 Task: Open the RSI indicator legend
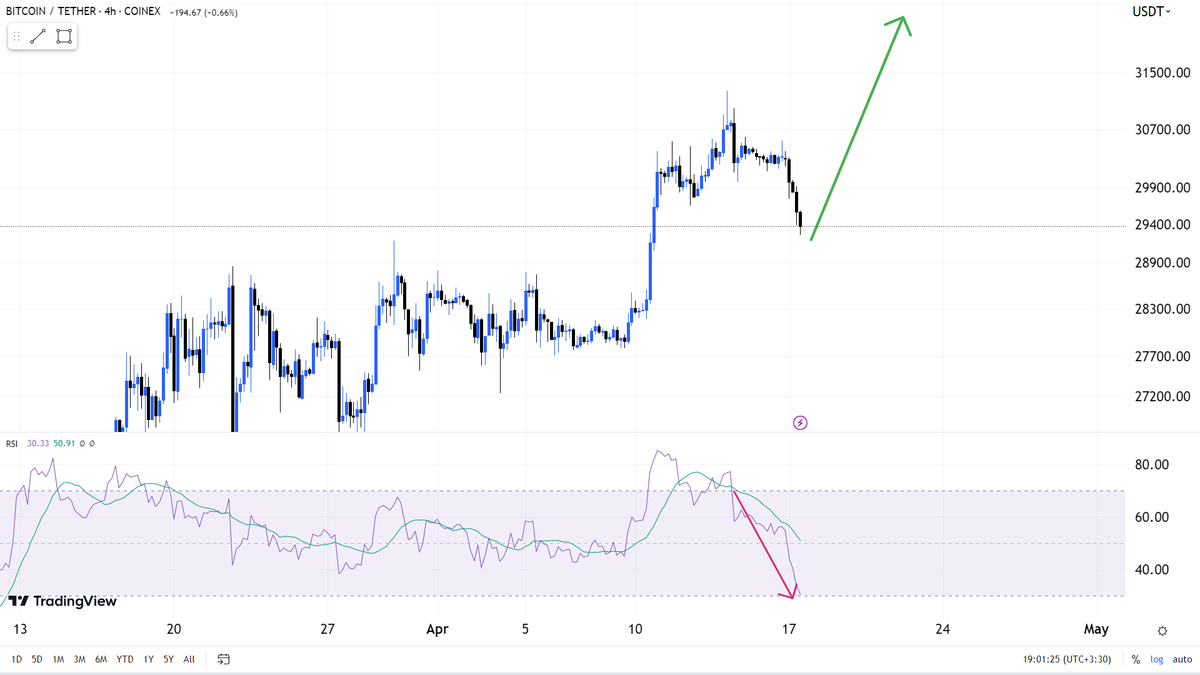(13, 443)
